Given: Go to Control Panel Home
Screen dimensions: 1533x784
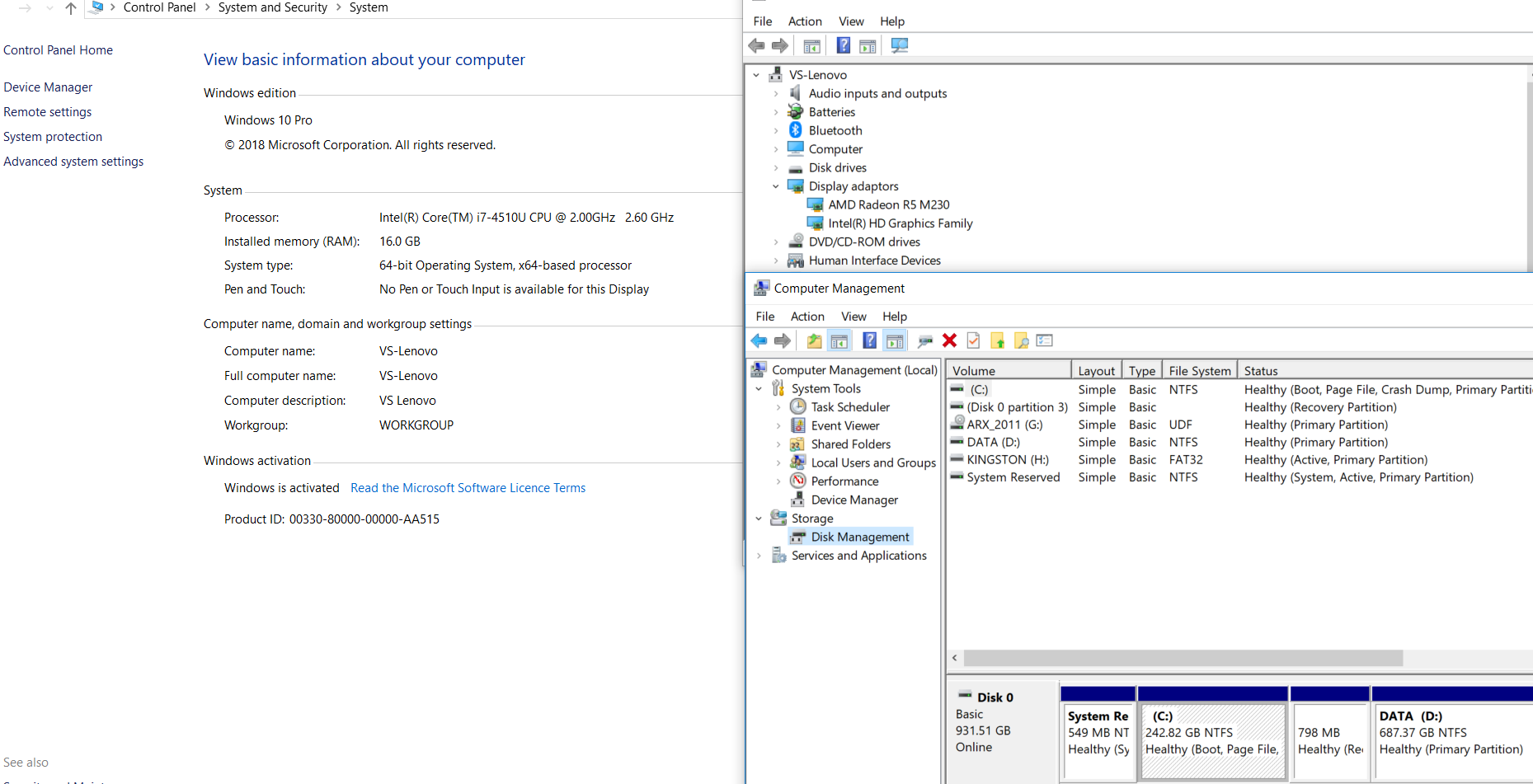Looking at the screenshot, I should [x=58, y=50].
